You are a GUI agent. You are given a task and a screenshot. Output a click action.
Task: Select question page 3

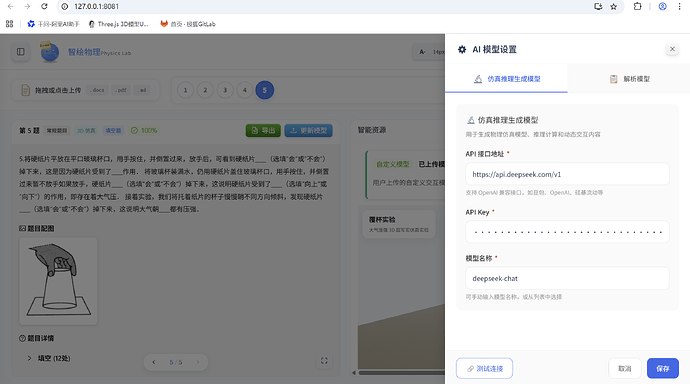(x=225, y=90)
